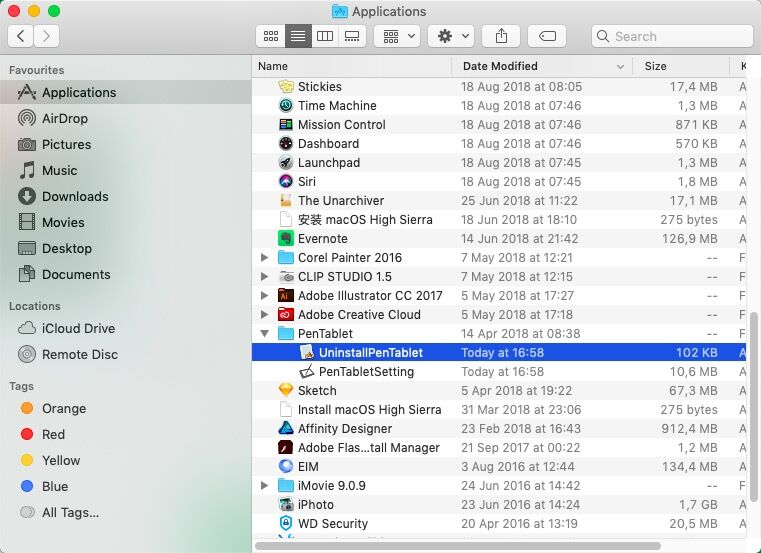The height and width of the screenshot is (553, 761).
Task: Select the Mission Control app icon
Action: [286, 124]
